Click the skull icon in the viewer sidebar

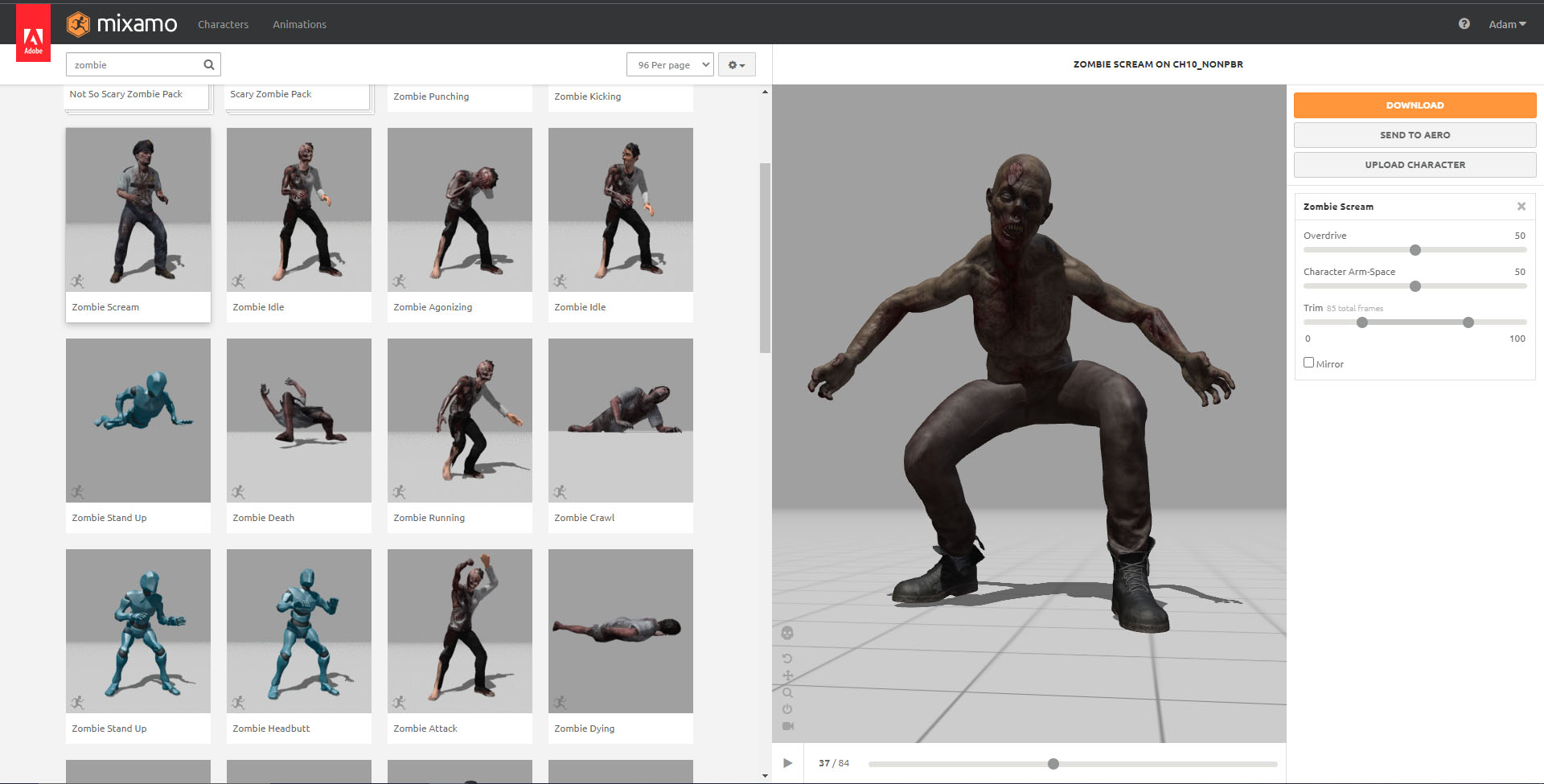[x=787, y=634]
